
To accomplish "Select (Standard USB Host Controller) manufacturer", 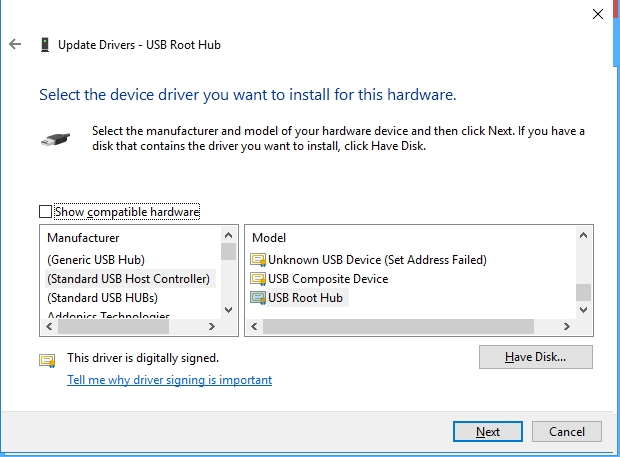I will tap(128, 279).
